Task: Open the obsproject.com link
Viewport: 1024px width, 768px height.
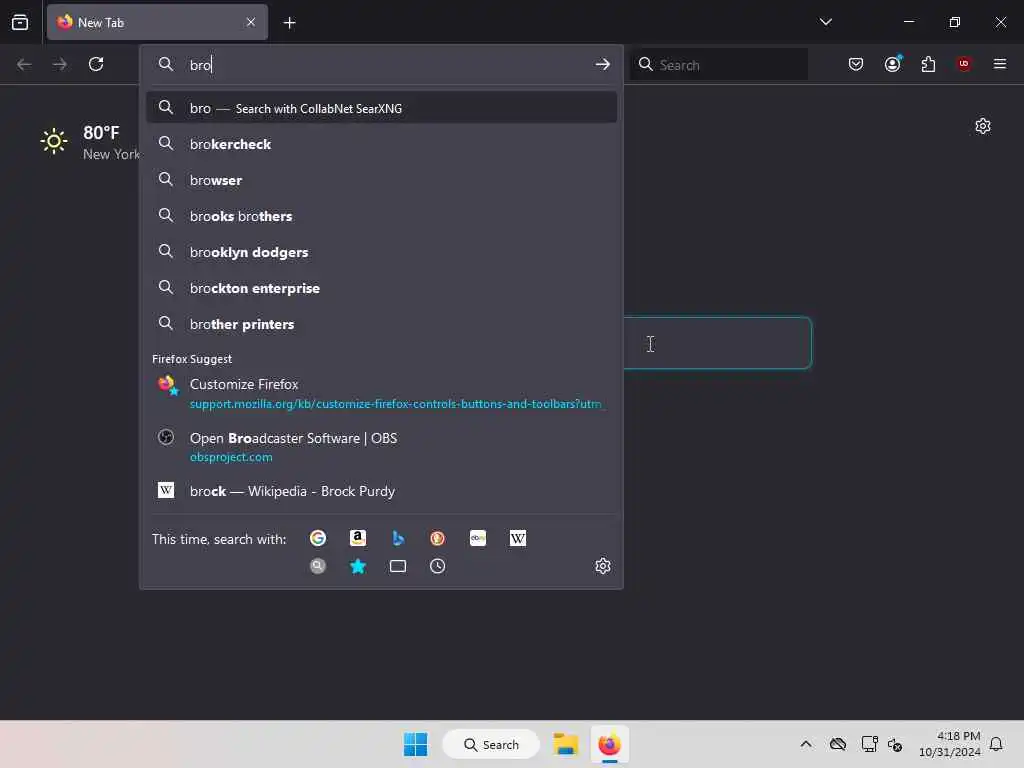Action: [x=231, y=457]
